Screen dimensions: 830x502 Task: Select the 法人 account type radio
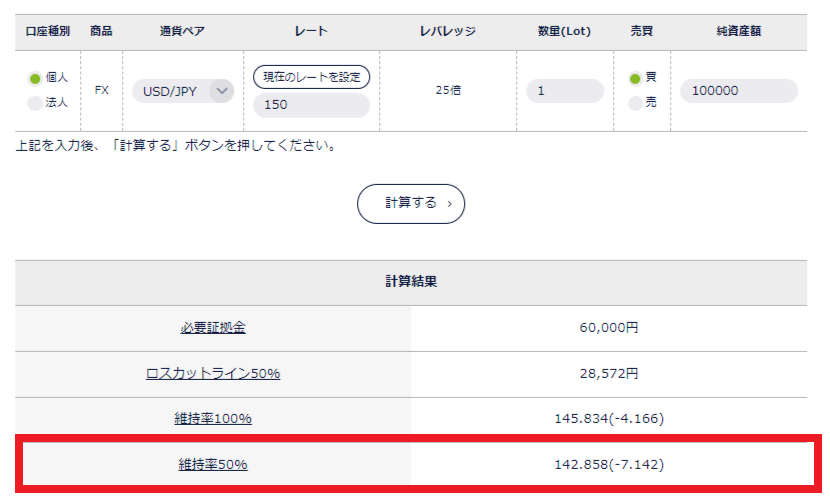pos(35,102)
